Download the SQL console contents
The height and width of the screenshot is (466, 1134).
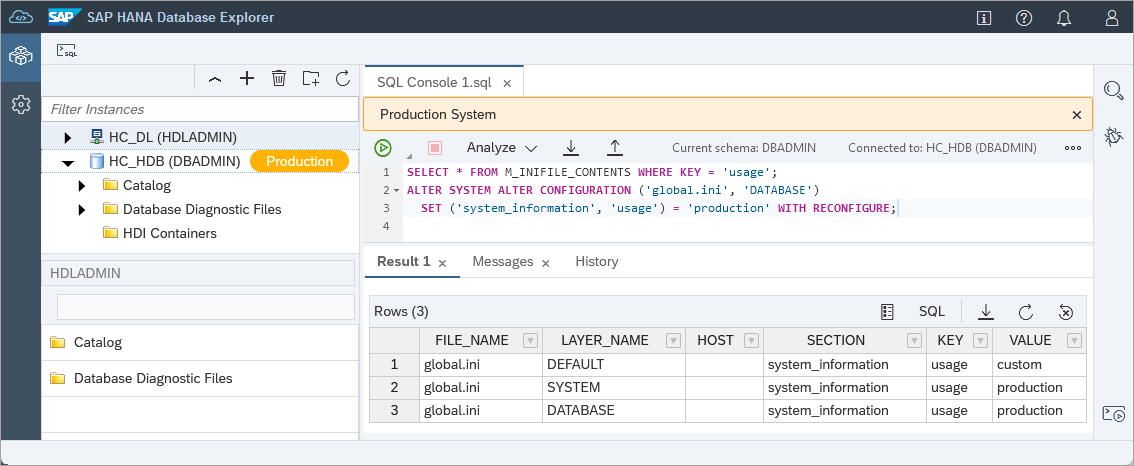(x=571, y=148)
